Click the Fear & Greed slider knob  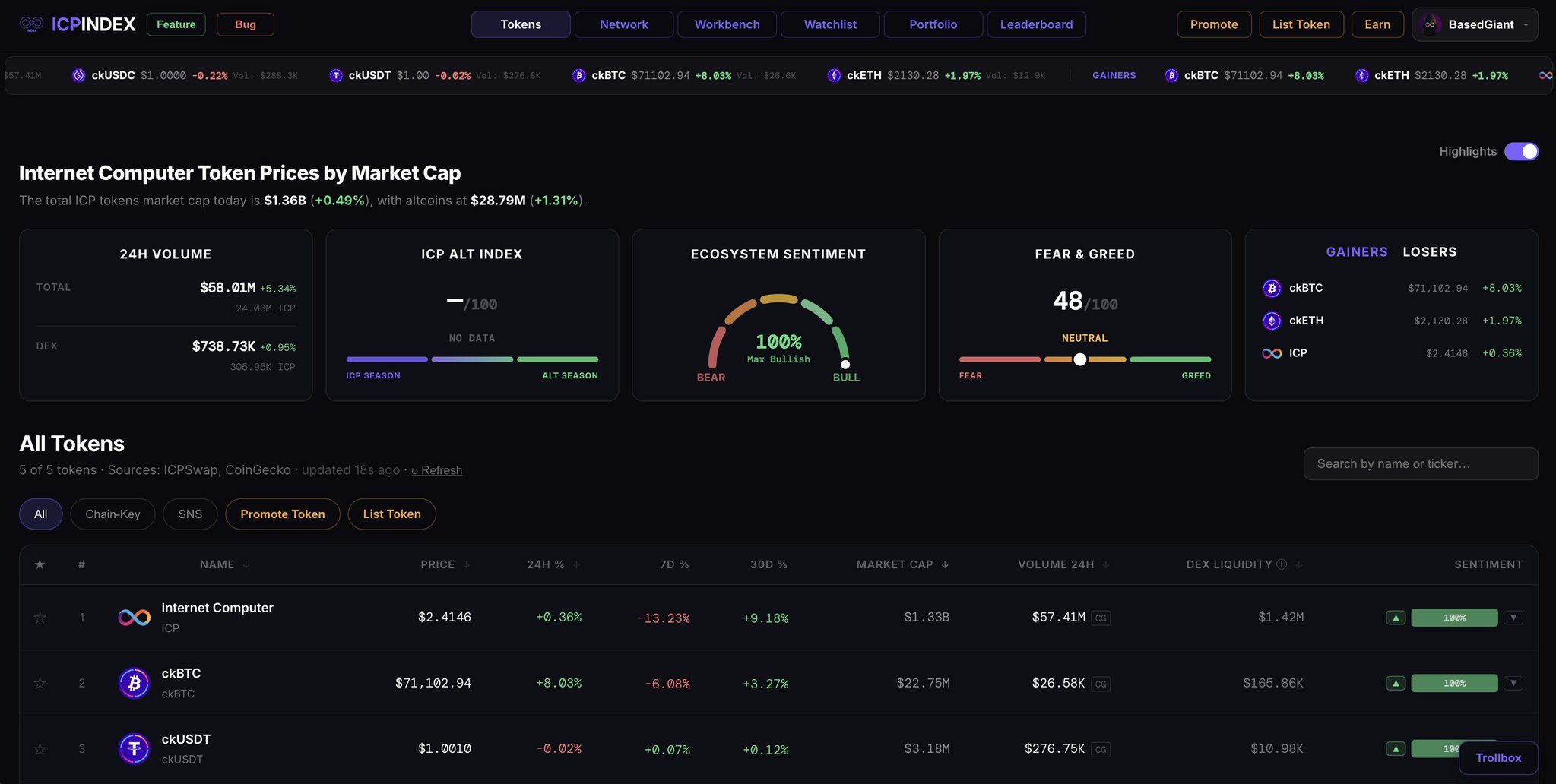[x=1079, y=359]
